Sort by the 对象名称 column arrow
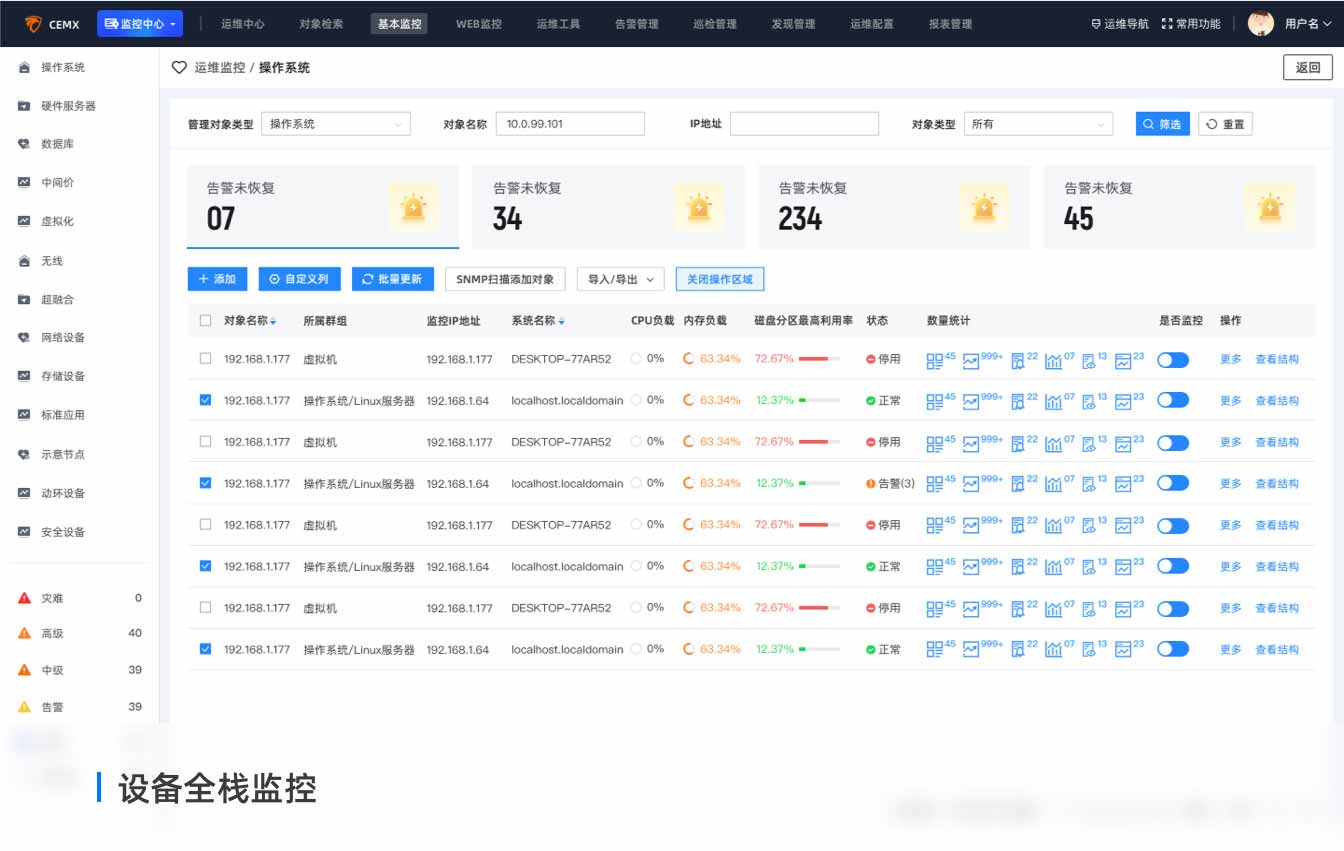Screen dimensions: 1344x851 [273, 322]
